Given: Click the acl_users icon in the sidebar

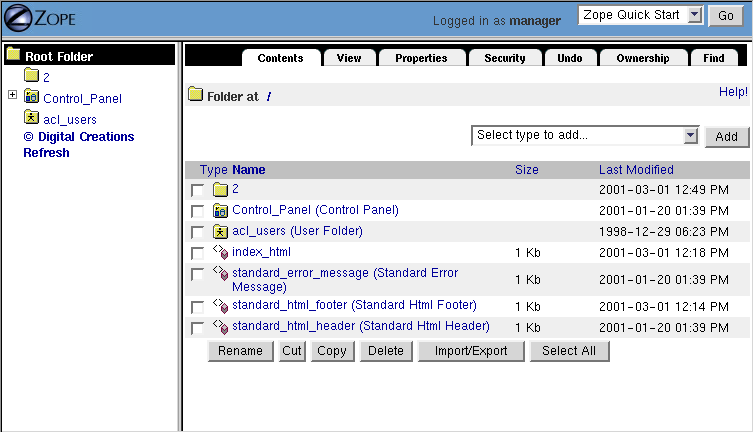Looking at the screenshot, I should tap(32, 119).
